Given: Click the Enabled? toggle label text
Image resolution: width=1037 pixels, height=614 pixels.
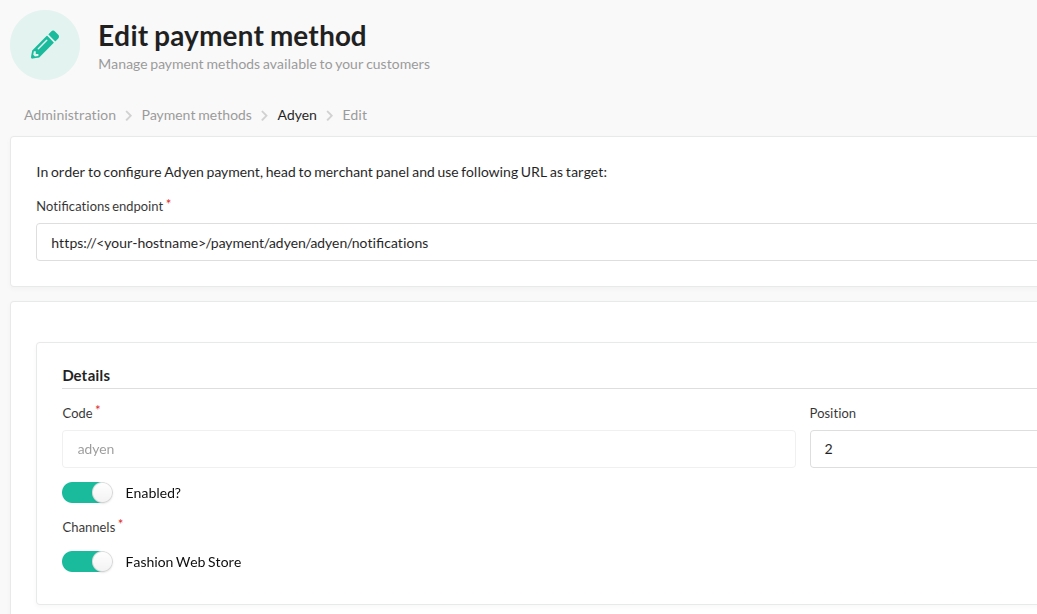Looking at the screenshot, I should pyautogui.click(x=153, y=493).
